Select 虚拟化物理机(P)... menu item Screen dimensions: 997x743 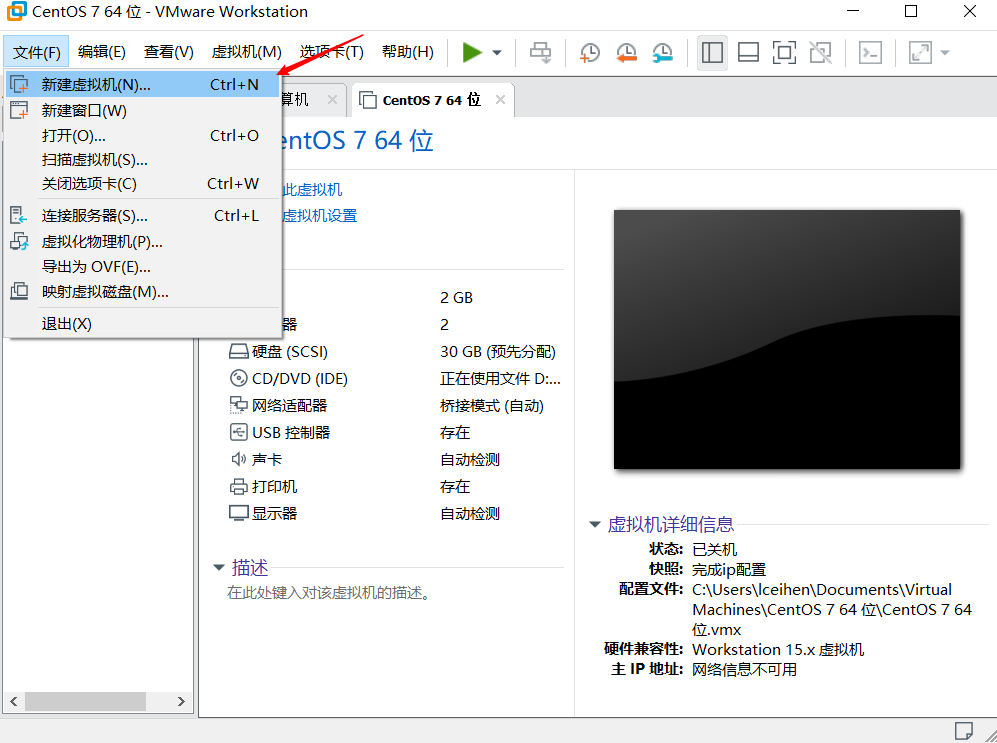point(144,242)
